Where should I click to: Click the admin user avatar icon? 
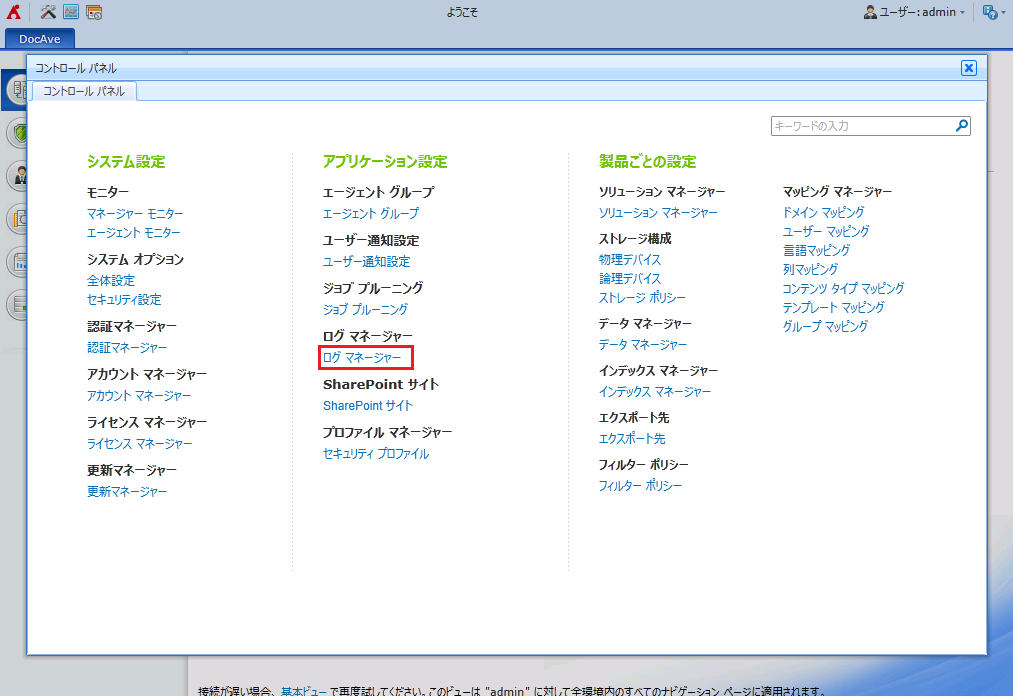(870, 13)
